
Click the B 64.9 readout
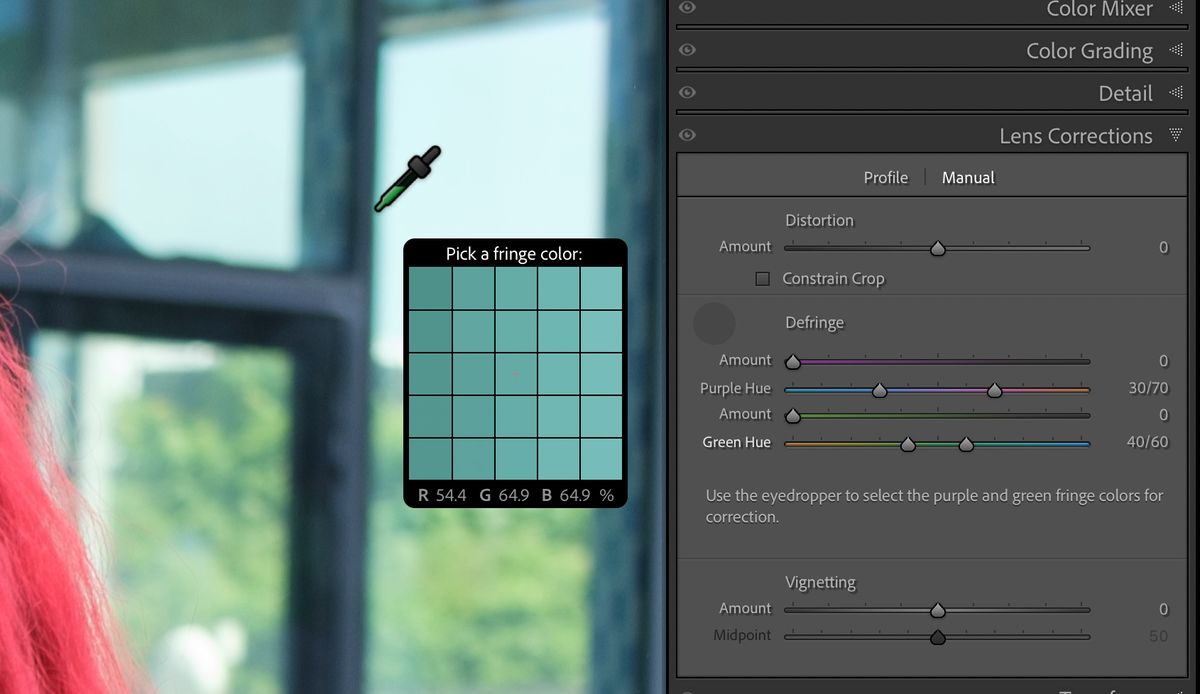pos(565,495)
